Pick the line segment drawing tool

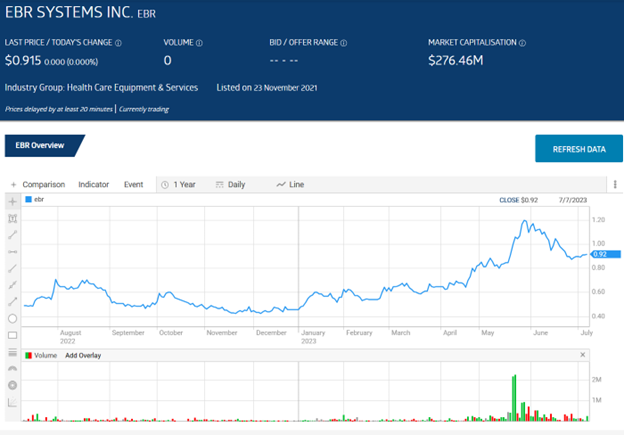pos(13,235)
